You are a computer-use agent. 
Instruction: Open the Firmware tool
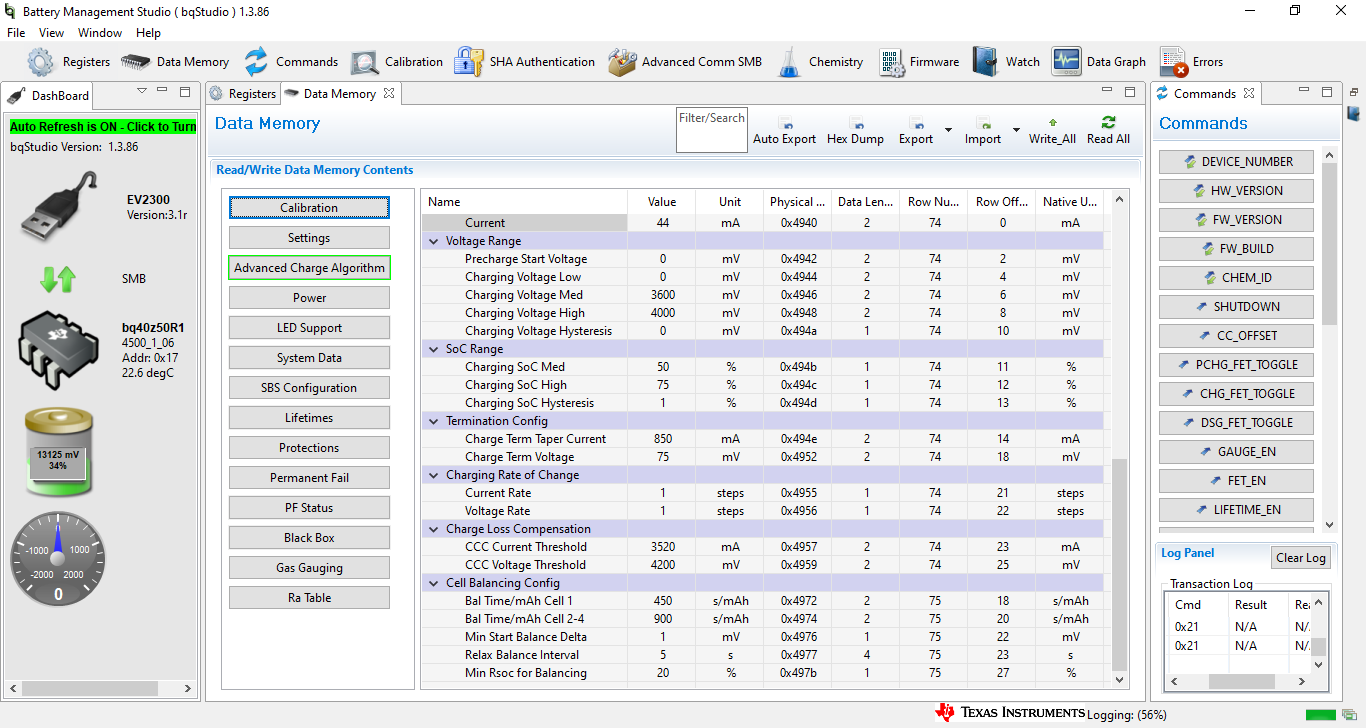(919, 62)
